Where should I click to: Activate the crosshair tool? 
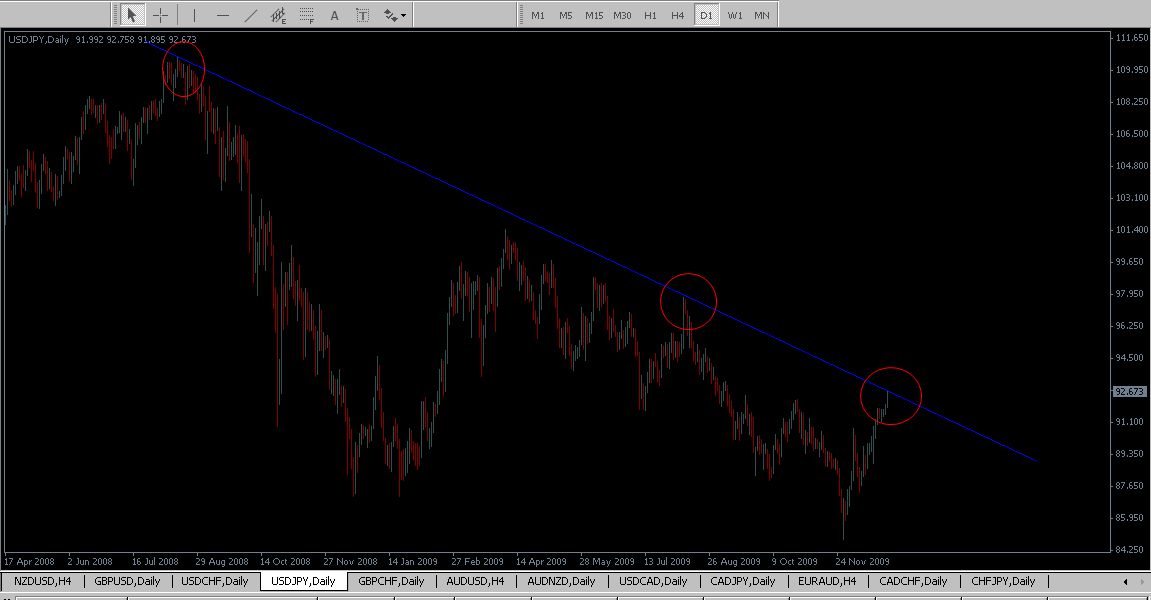pos(160,15)
